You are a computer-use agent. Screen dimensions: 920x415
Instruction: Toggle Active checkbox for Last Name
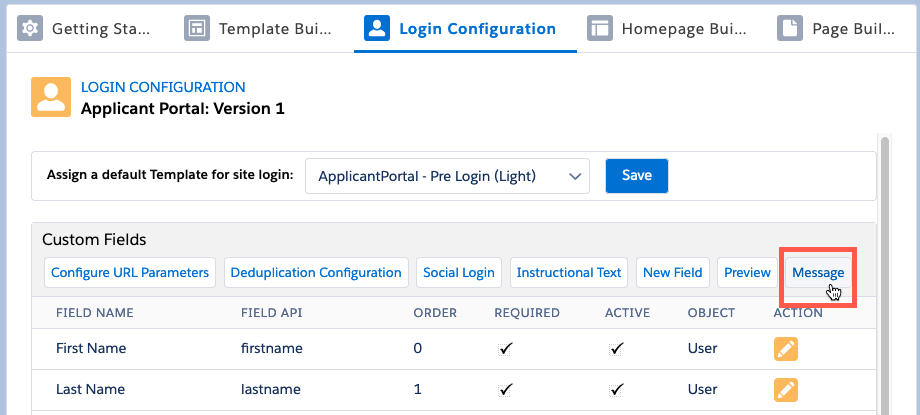coord(617,389)
